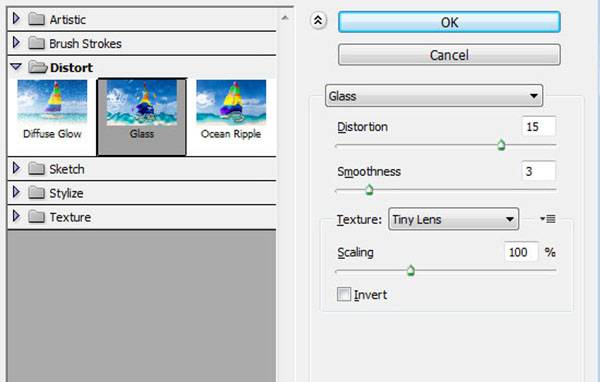This screenshot has height=382, width=600.
Task: Click the filter list scroll-up arrow
Action: (285, 18)
